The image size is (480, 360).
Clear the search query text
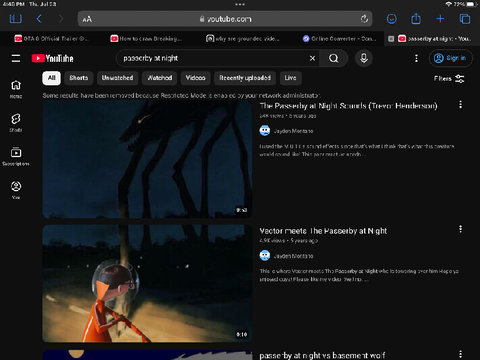click(x=312, y=58)
